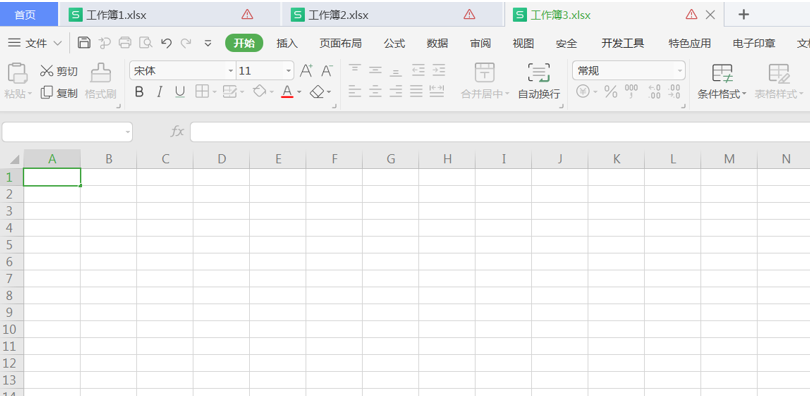Copy selection using 复制
The image size is (810, 396).
(59, 93)
